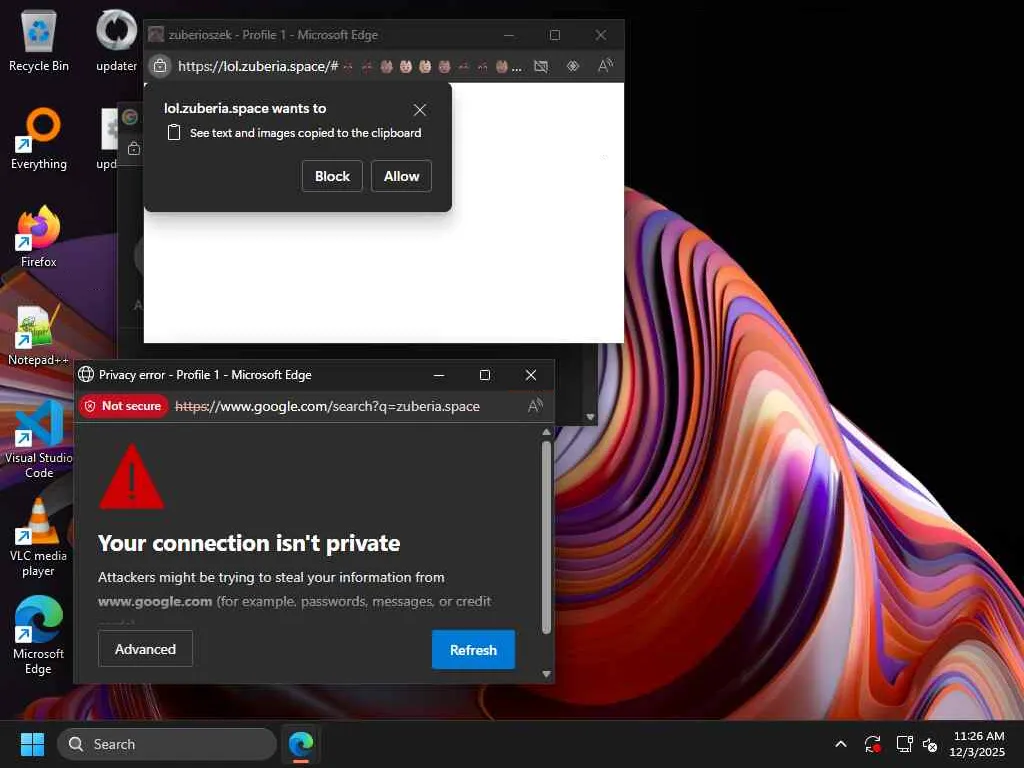The image size is (1024, 768).
Task: Click Block in the clipboard permission prompt
Action: (x=332, y=176)
